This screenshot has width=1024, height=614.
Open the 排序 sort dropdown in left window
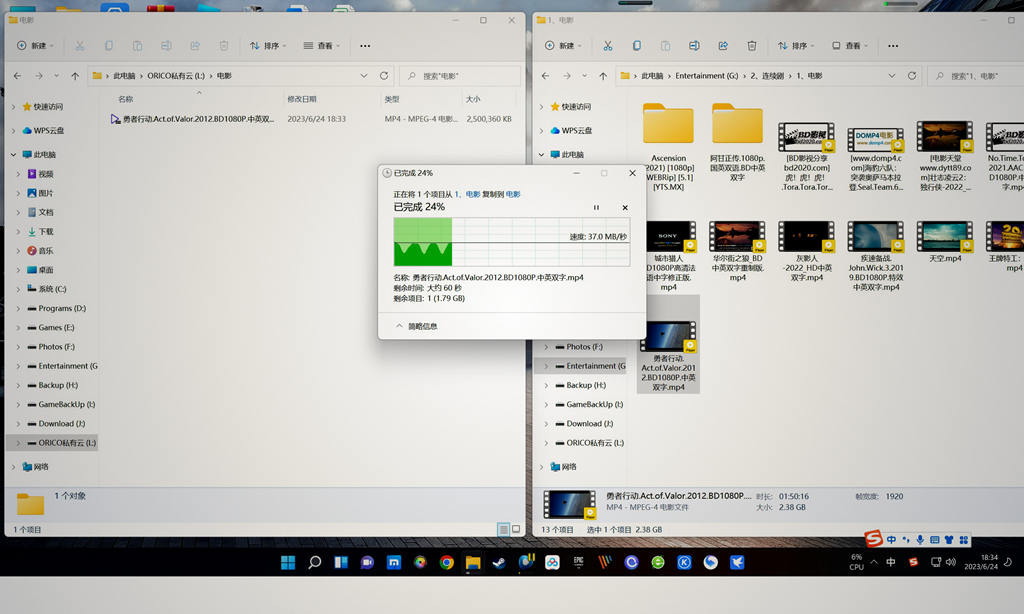[x=267, y=46]
